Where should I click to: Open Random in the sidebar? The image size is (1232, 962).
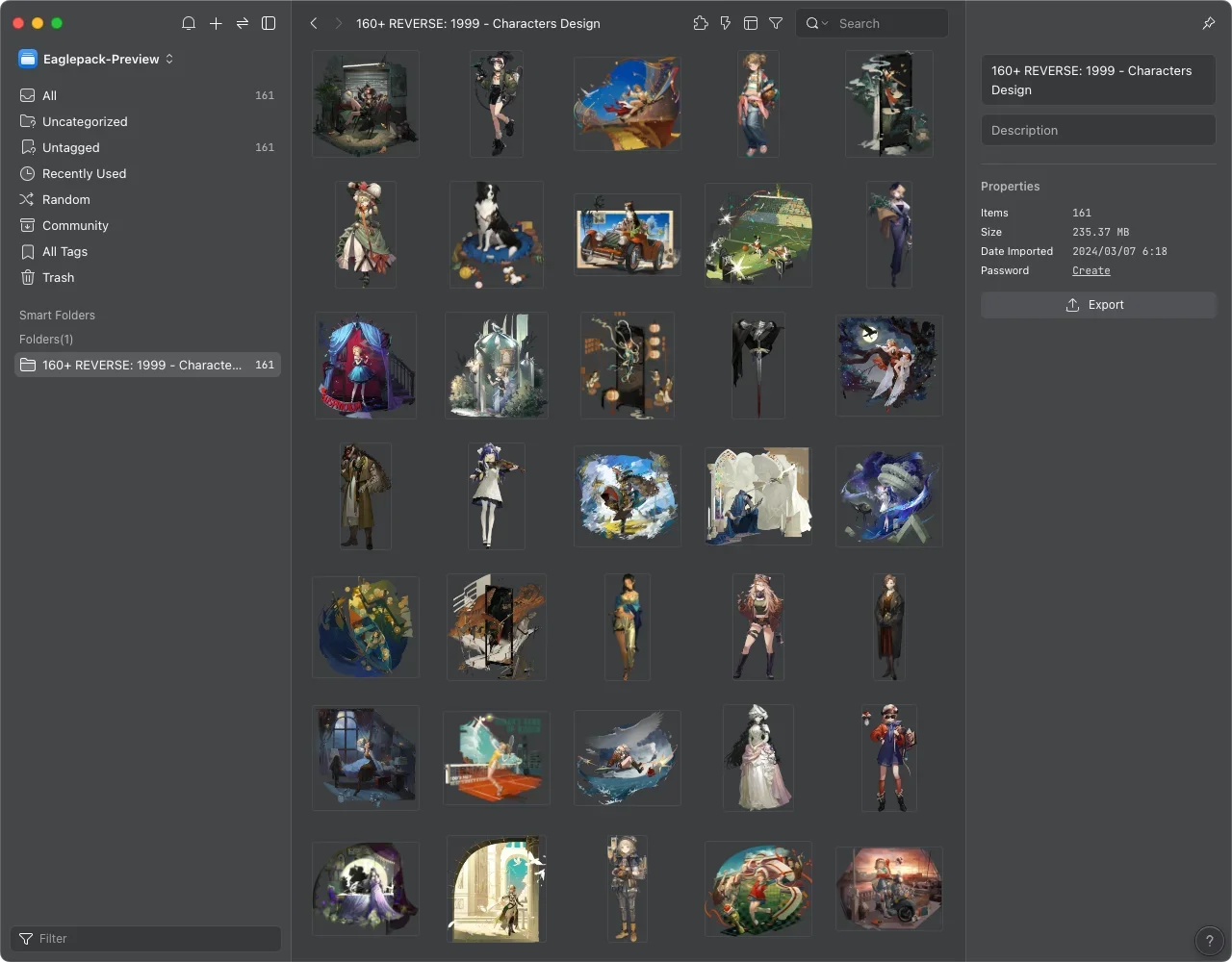(x=147, y=199)
